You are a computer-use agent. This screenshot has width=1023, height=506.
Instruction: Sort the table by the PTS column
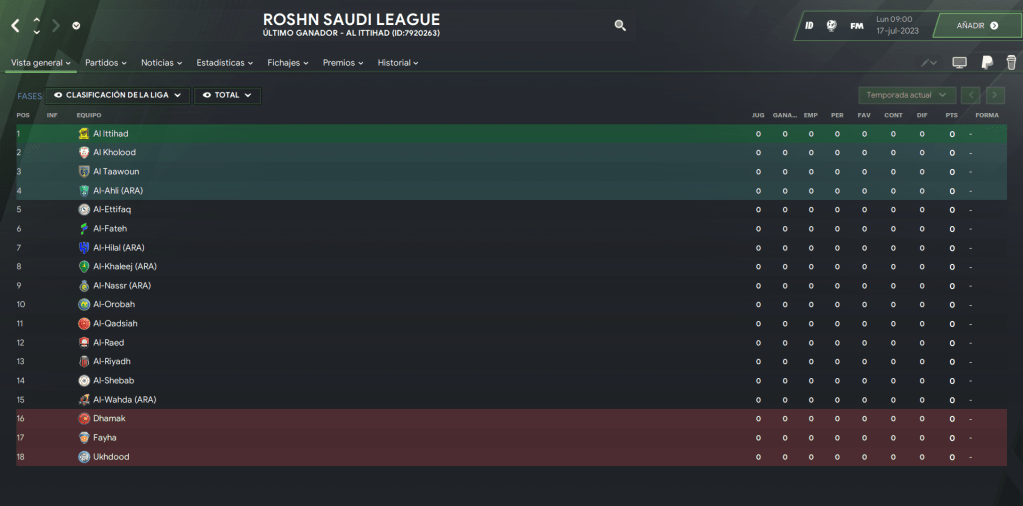951,115
